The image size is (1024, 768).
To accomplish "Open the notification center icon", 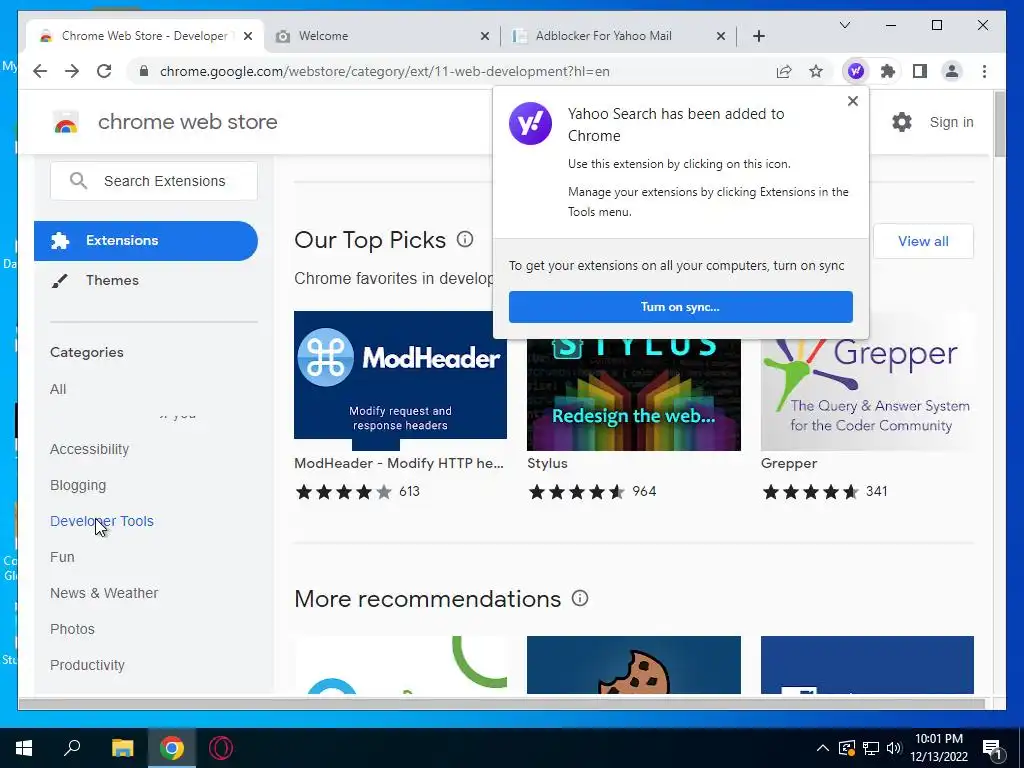I will click(x=992, y=748).
